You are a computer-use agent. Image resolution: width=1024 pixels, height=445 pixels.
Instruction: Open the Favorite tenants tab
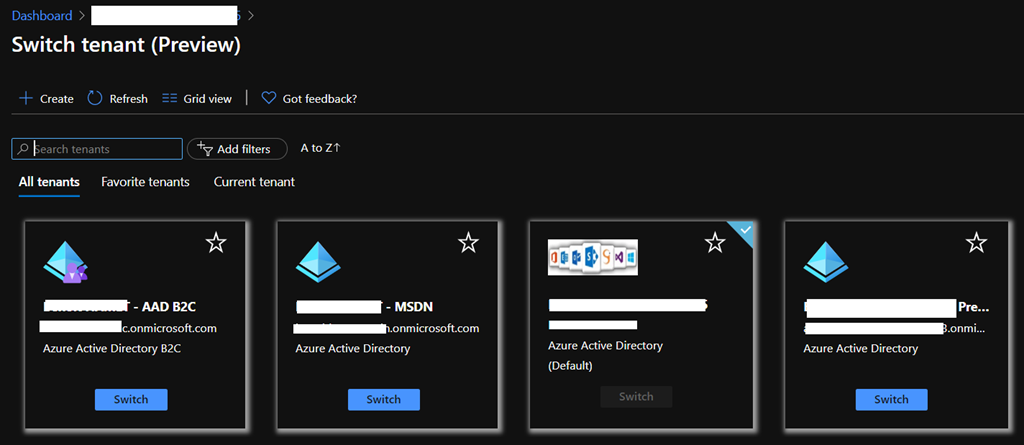[145, 182]
